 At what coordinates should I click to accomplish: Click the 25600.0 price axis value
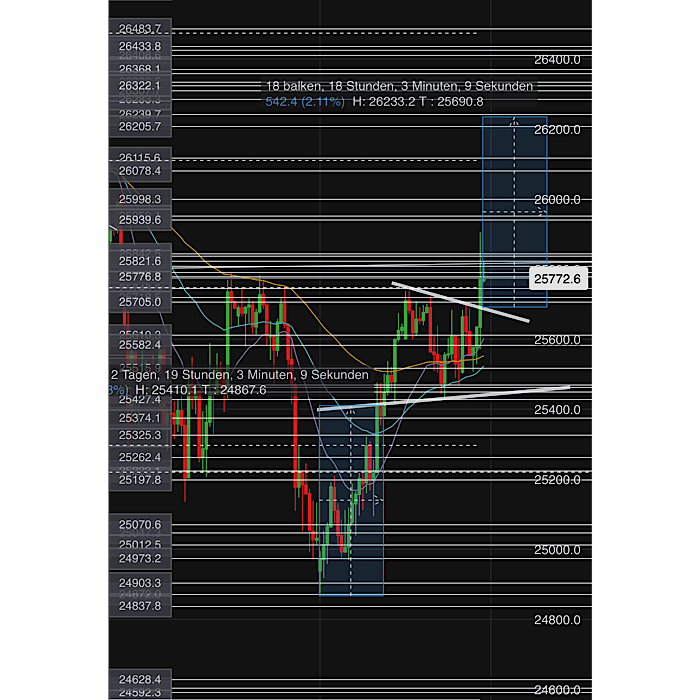coord(557,340)
